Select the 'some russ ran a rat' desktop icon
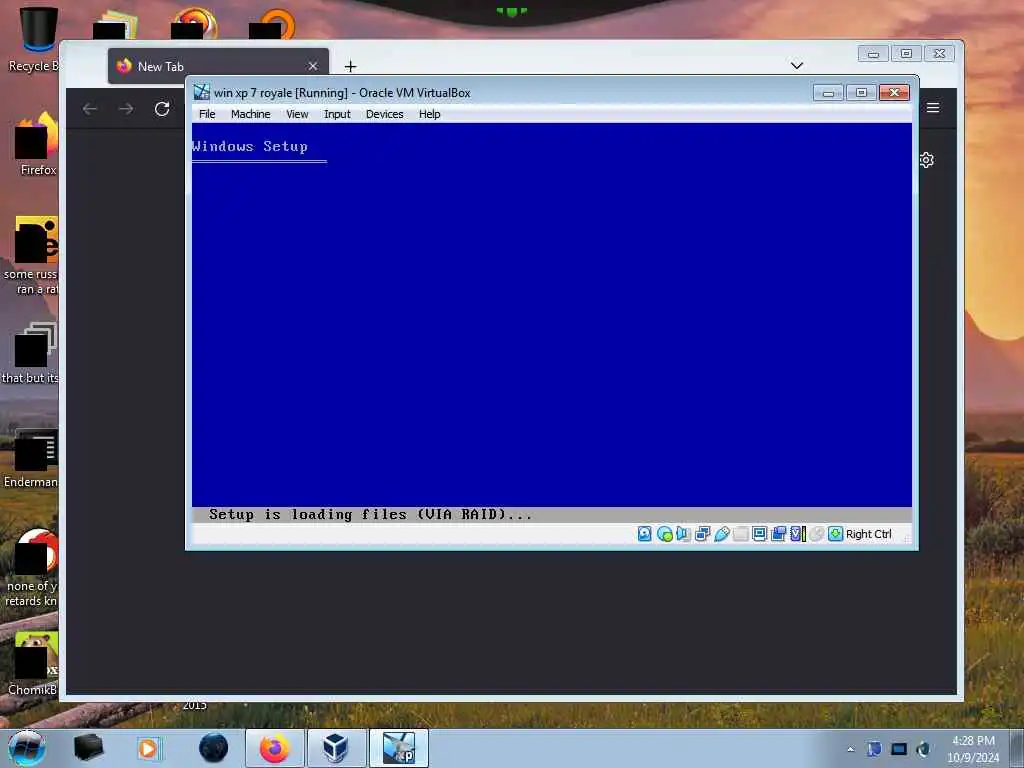The width and height of the screenshot is (1024, 768). pos(31,256)
